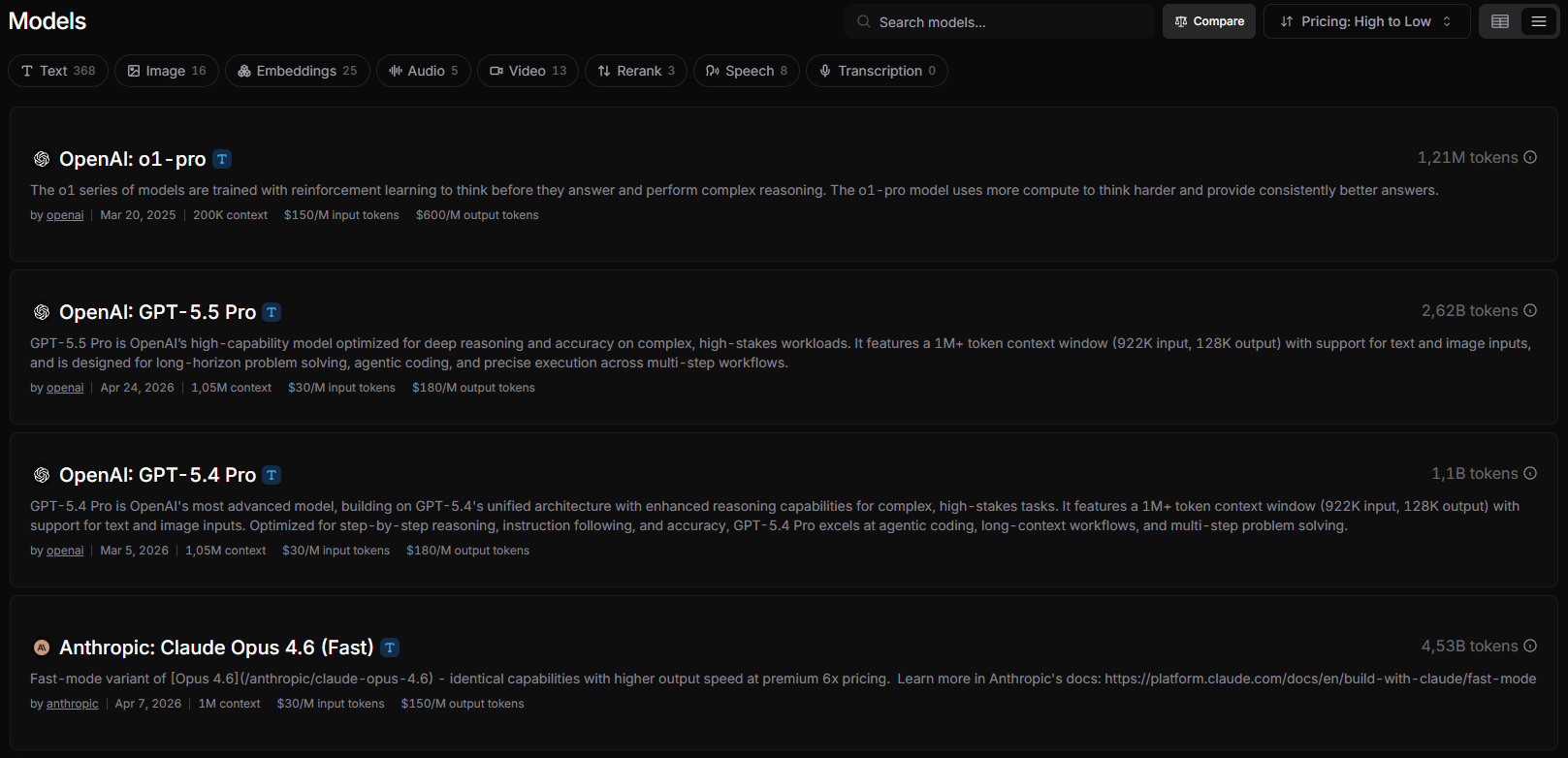Click the Apr 24, 2026 release date
The image size is (1568, 758).
click(138, 388)
